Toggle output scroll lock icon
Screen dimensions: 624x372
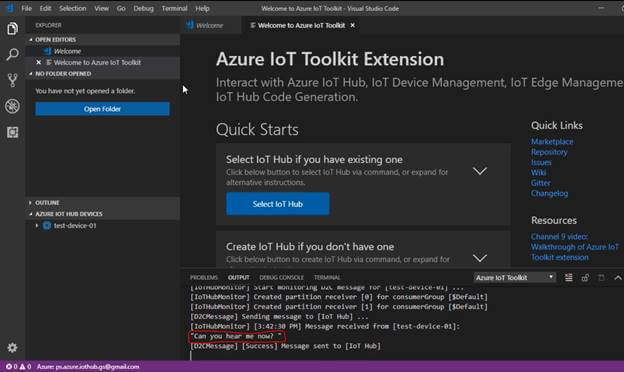[x=585, y=278]
